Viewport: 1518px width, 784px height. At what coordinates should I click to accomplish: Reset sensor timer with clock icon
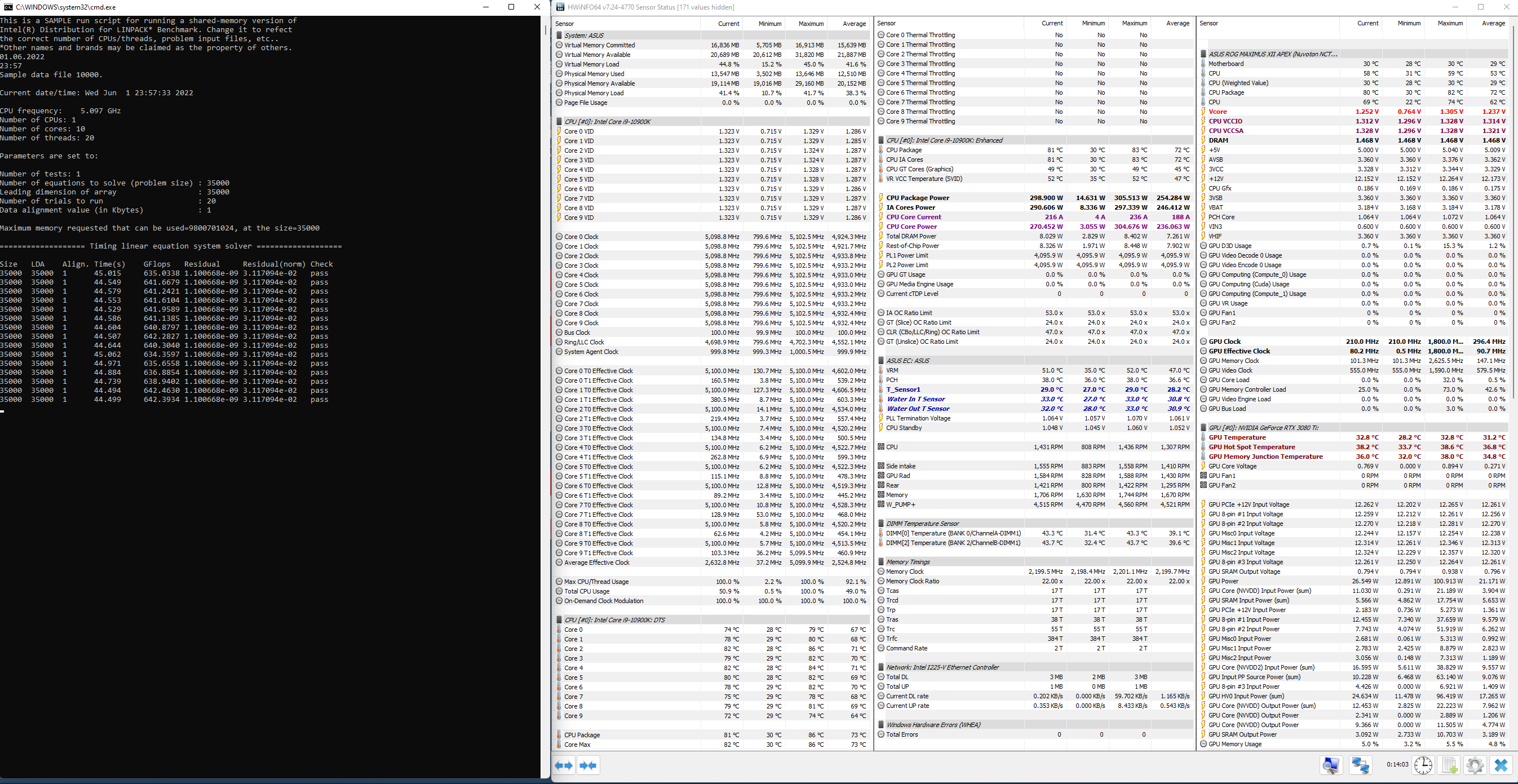(x=1423, y=765)
